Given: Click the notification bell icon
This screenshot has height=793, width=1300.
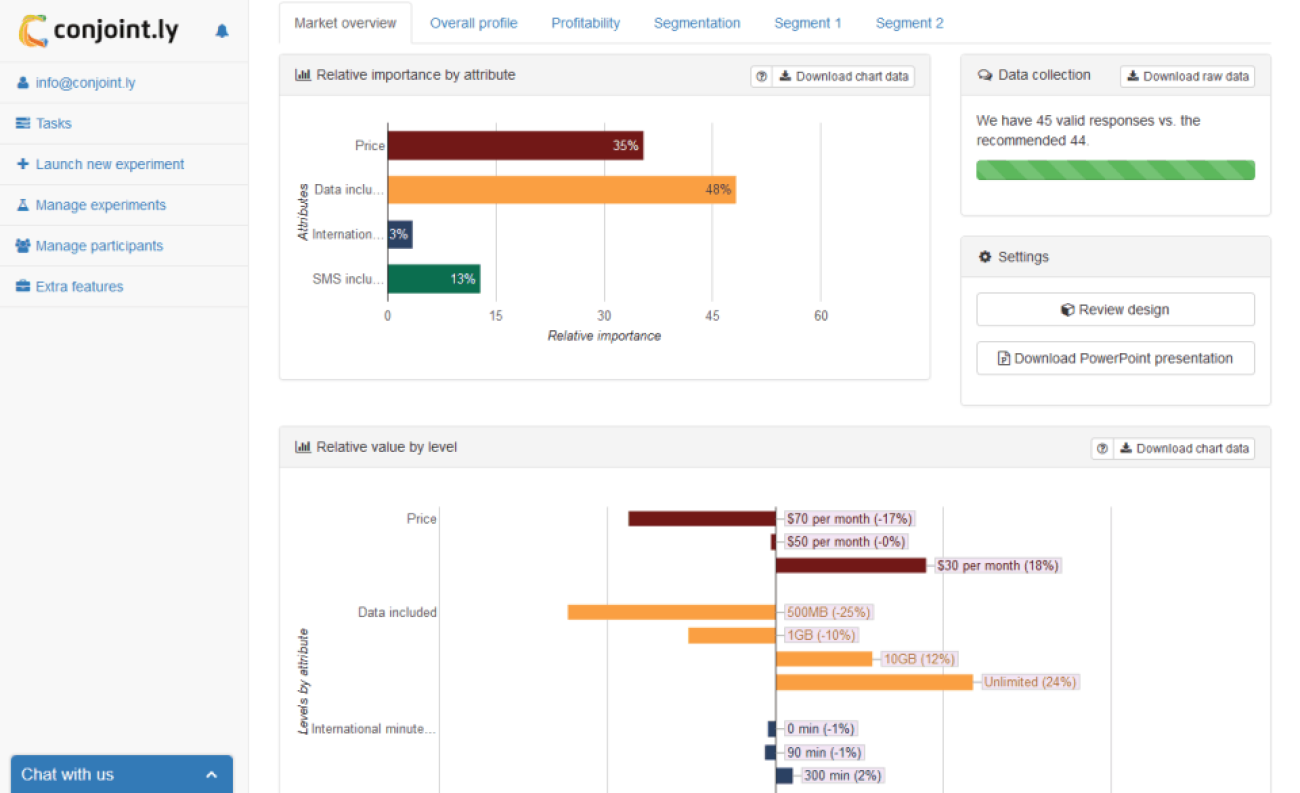Looking at the screenshot, I should [x=222, y=31].
